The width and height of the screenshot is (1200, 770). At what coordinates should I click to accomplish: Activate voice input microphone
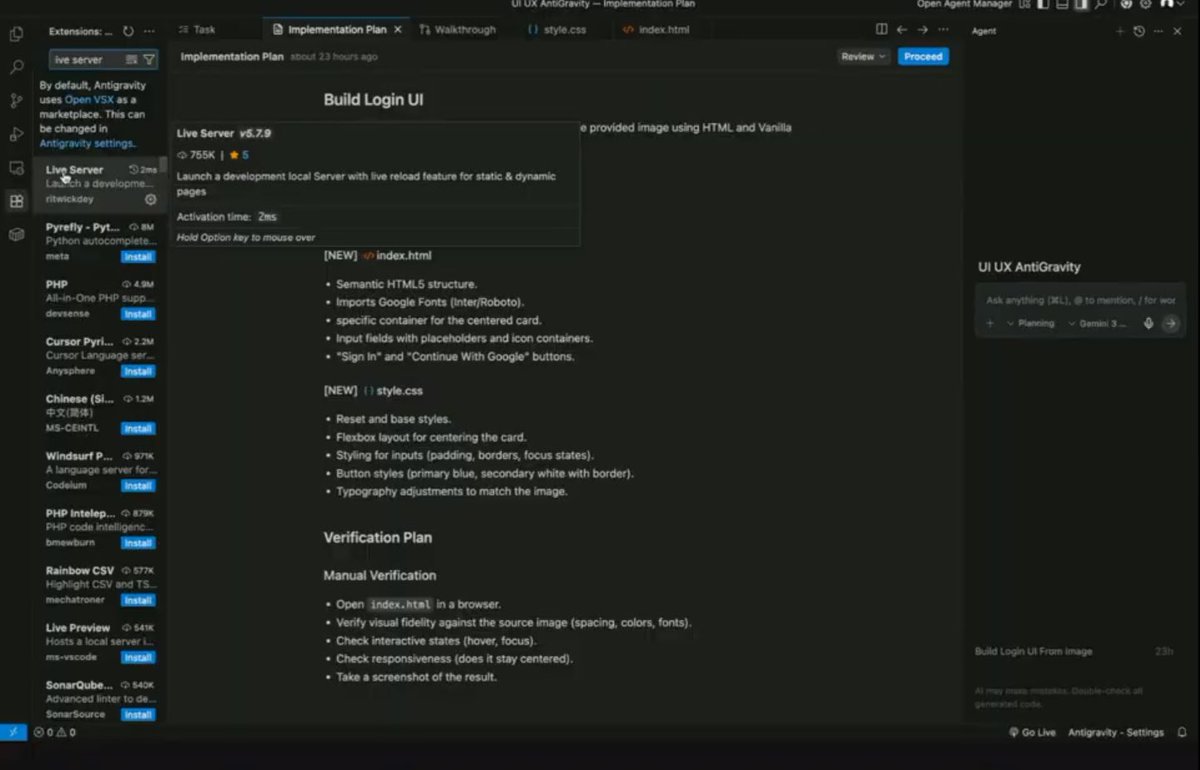tap(1148, 323)
